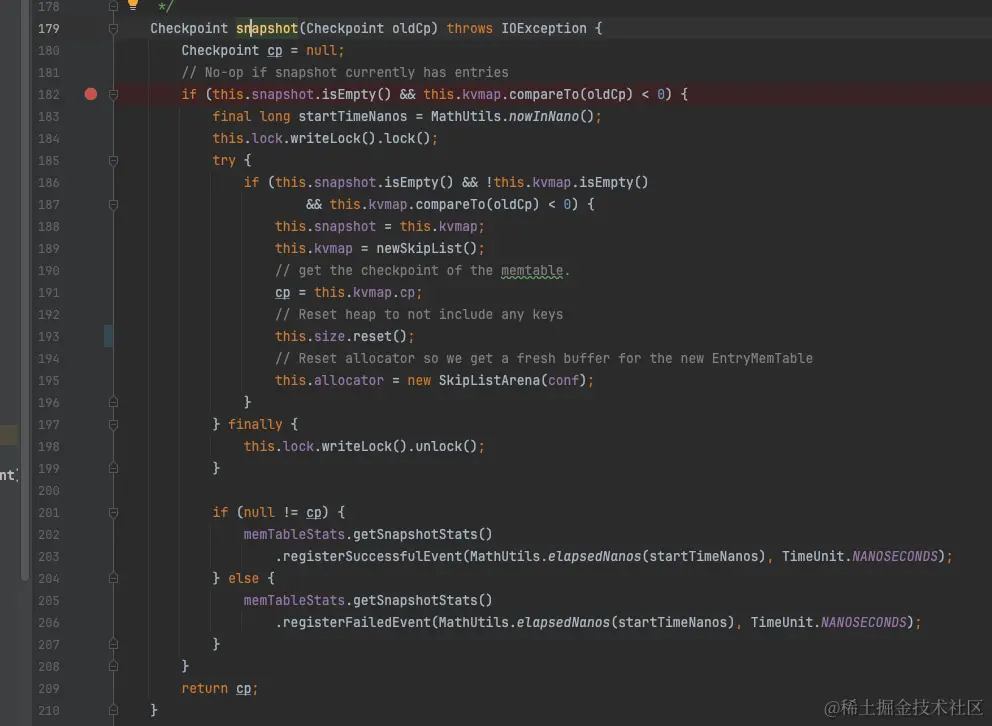Click 'Checkpoint oldCp' parameter
The width and height of the screenshot is (992, 726).
click(368, 28)
